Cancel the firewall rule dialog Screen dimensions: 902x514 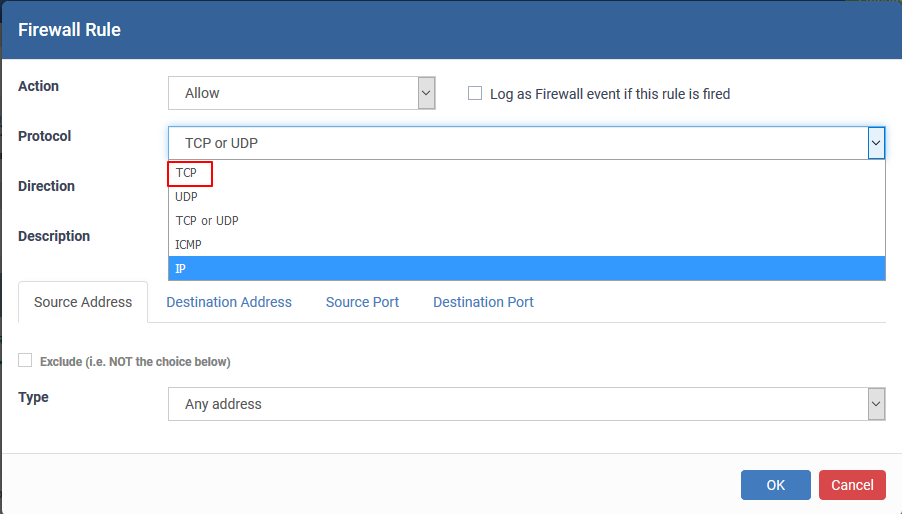tap(852, 485)
